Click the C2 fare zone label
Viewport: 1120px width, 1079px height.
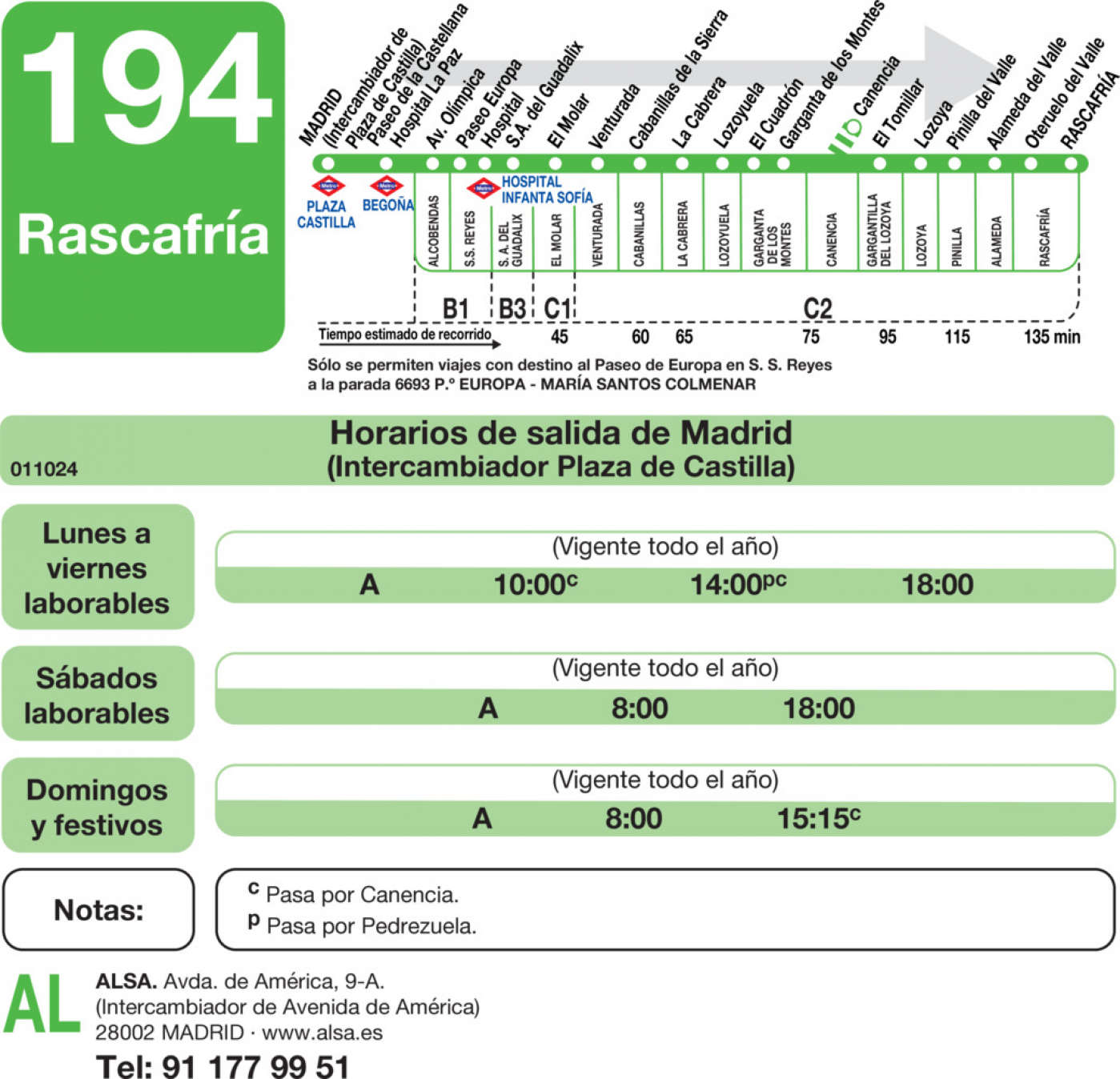(x=817, y=308)
